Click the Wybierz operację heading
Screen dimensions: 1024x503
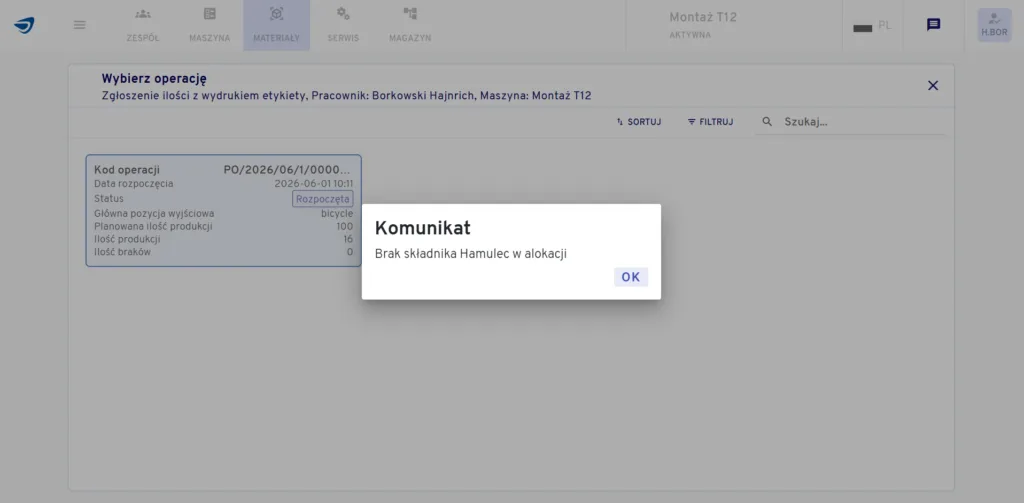[x=154, y=79]
